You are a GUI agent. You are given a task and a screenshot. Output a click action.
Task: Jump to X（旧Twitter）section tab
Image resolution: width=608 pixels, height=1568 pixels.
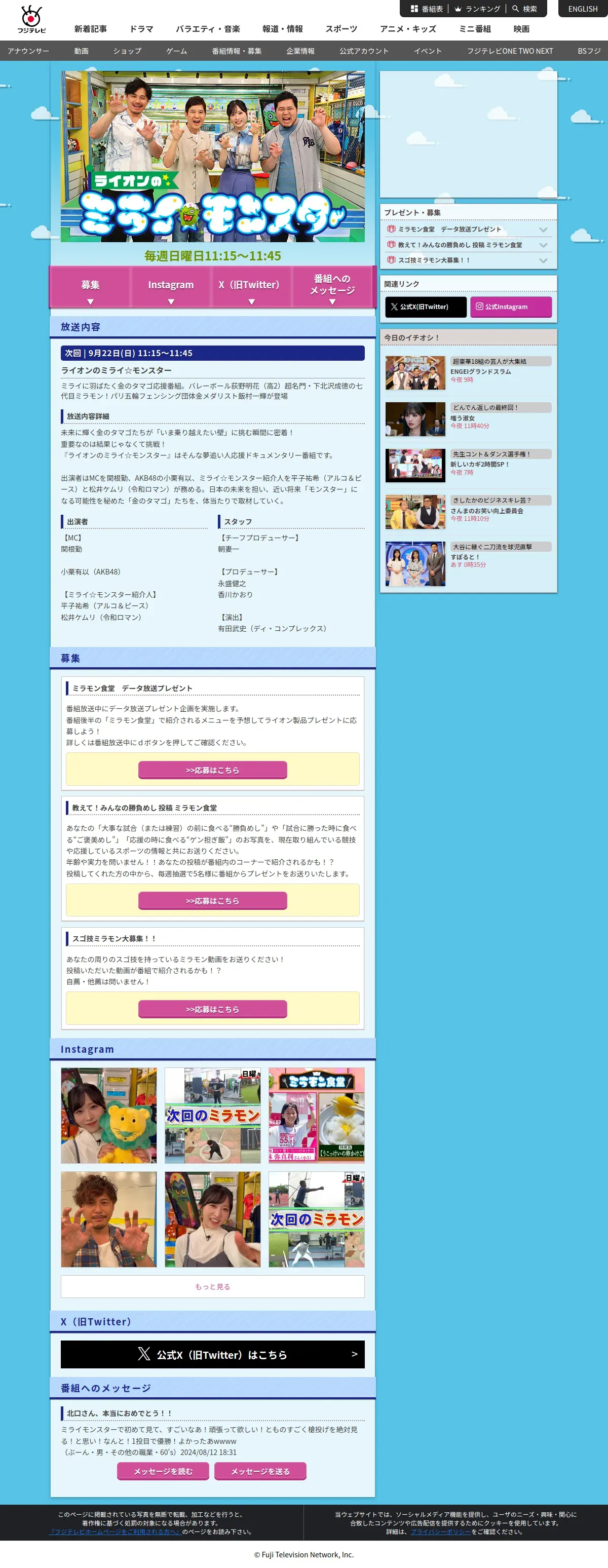251,287
